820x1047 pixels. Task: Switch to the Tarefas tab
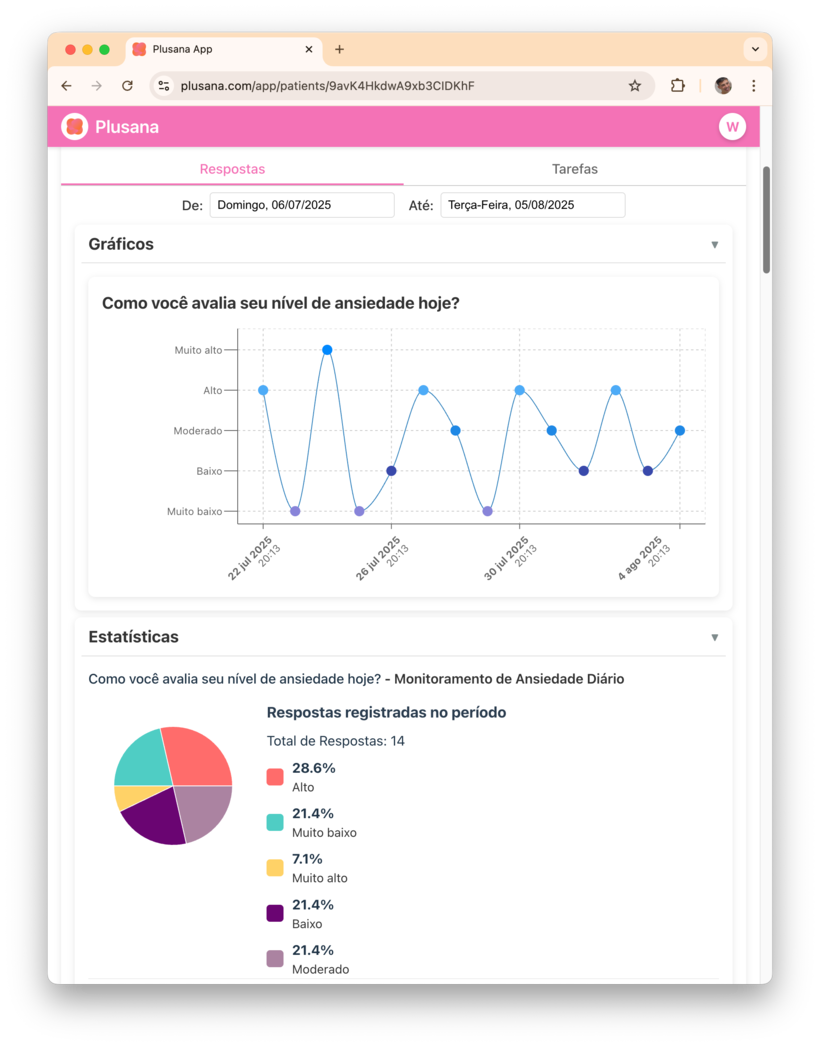pyautogui.click(x=574, y=169)
